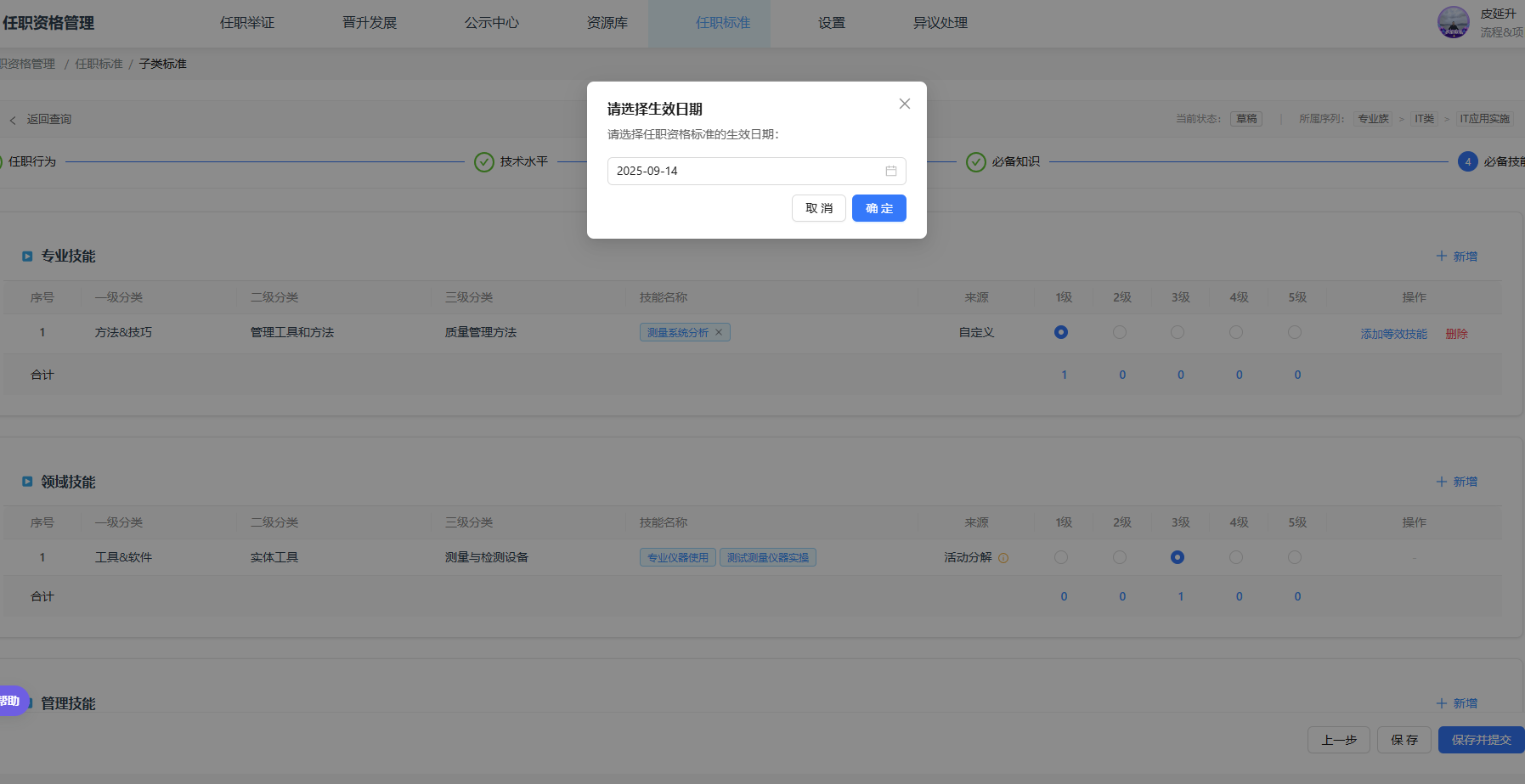Screen dimensions: 1525x784
Task: Click calendar icon in date field
Action: pyautogui.click(x=890, y=171)
